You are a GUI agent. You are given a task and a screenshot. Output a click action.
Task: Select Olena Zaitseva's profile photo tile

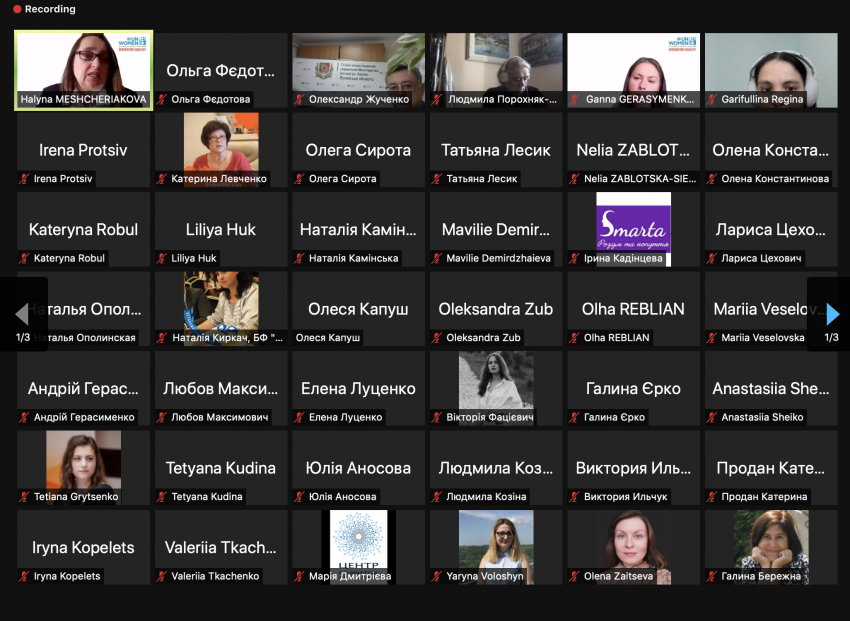[x=634, y=547]
